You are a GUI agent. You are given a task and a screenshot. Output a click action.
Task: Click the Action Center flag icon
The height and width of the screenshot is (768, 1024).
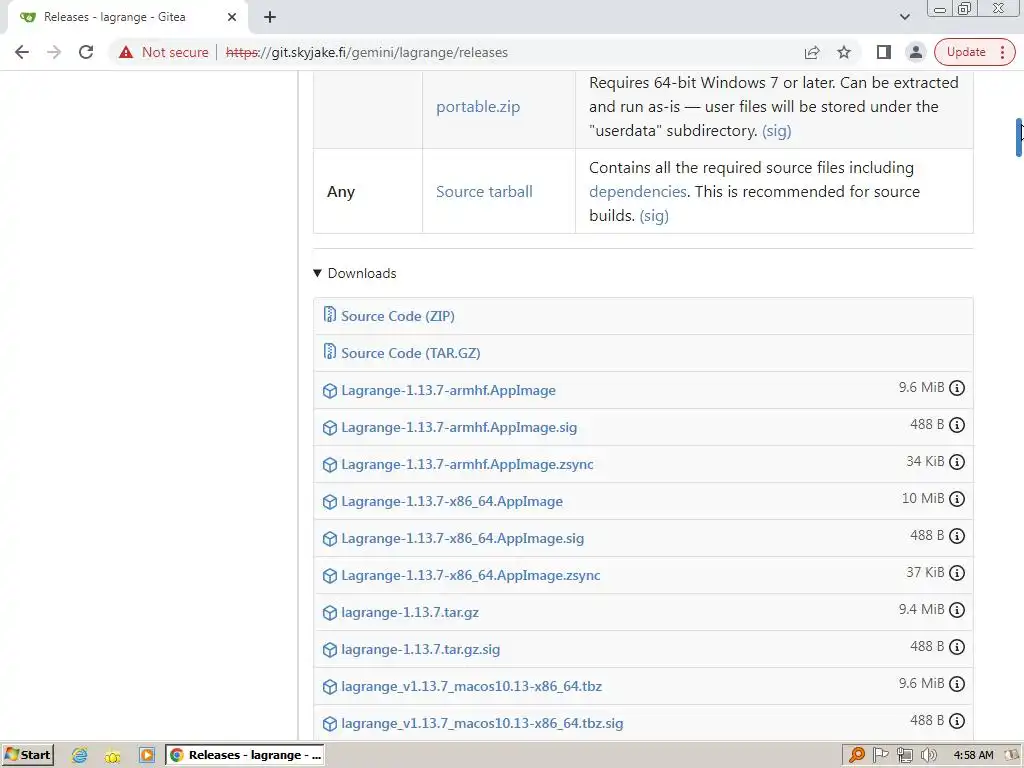click(x=880, y=755)
